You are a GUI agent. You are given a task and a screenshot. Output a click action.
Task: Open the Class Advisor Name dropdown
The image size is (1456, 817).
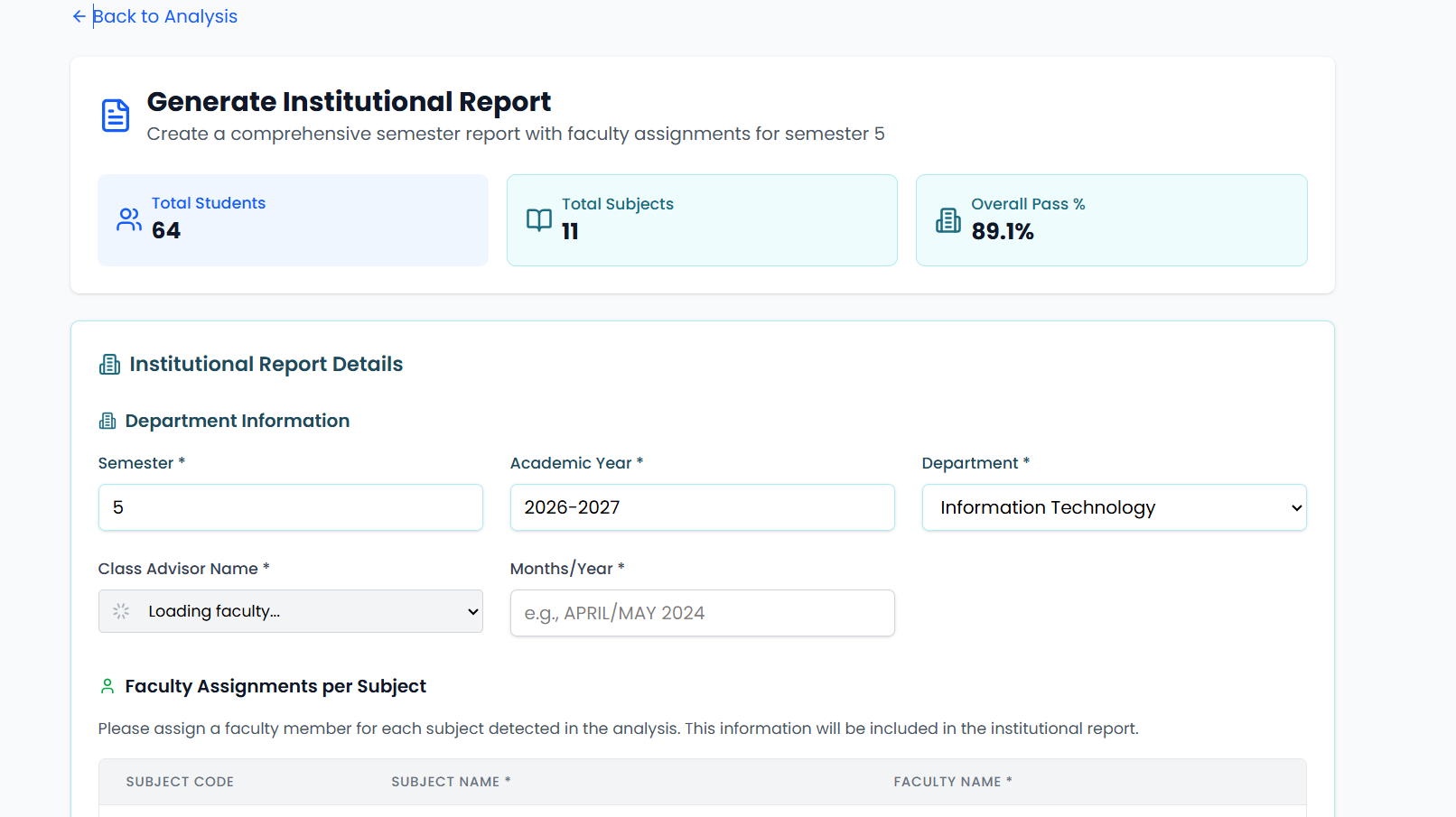(x=291, y=611)
